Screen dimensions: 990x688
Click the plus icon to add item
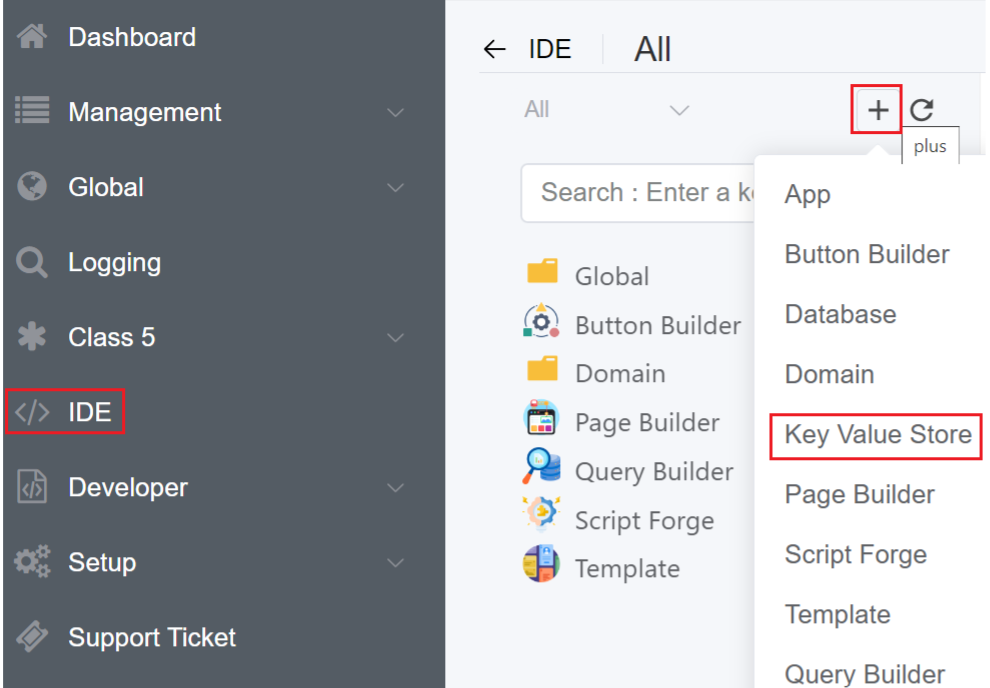[877, 110]
